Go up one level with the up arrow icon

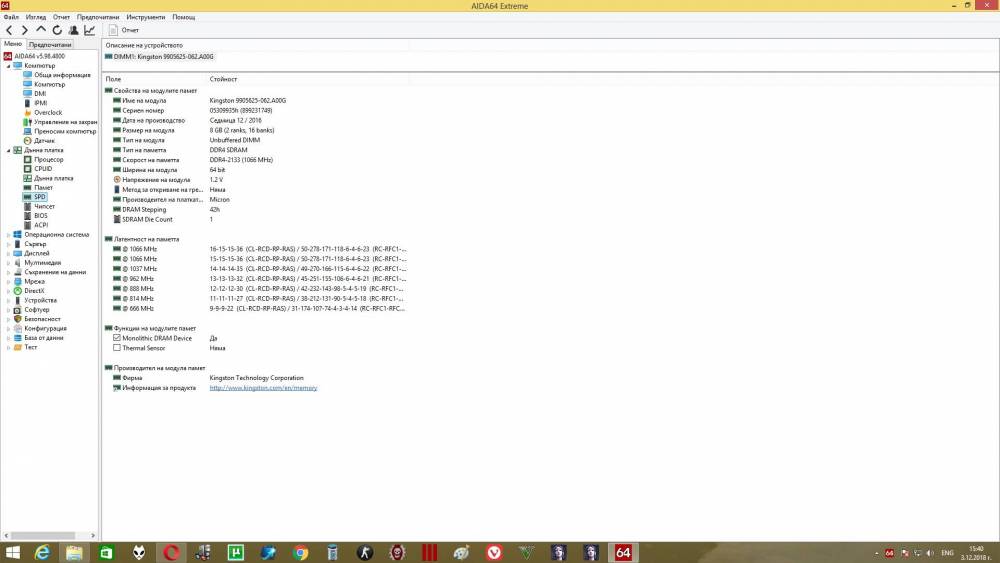(41, 29)
